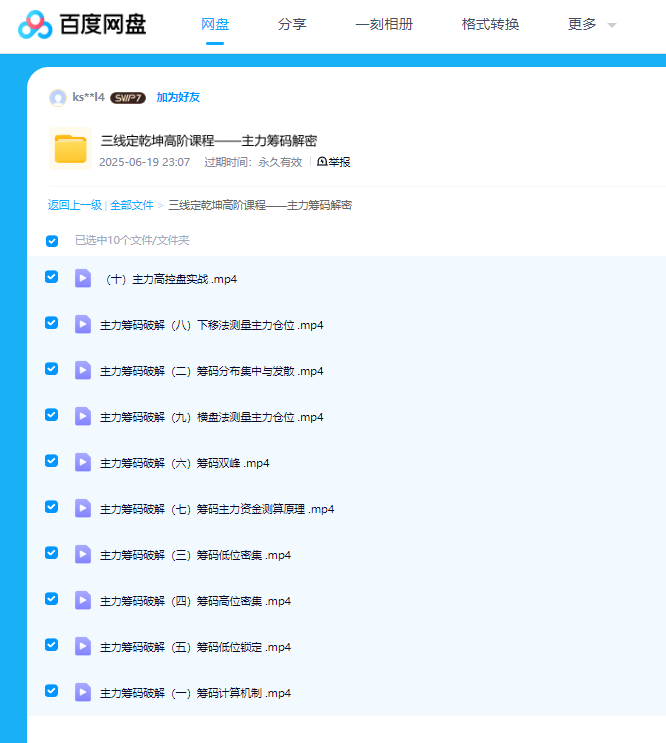Uncheck (五)筹码低位锁定.mp4 checkbox
Viewport: 666px width, 743px height.
[52, 644]
